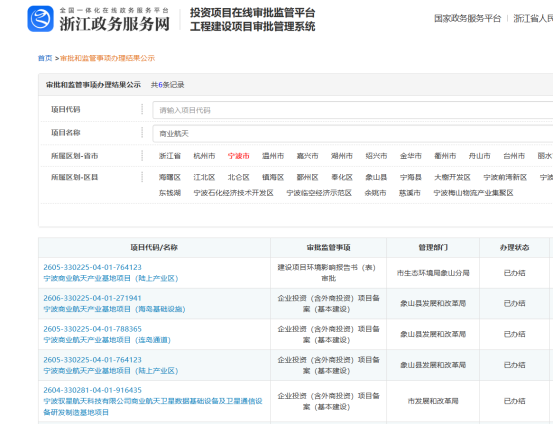The image size is (553, 424).
Task: Click 象山县发展和改革局 in the 海岛基础设施 row
Action: coord(433,303)
